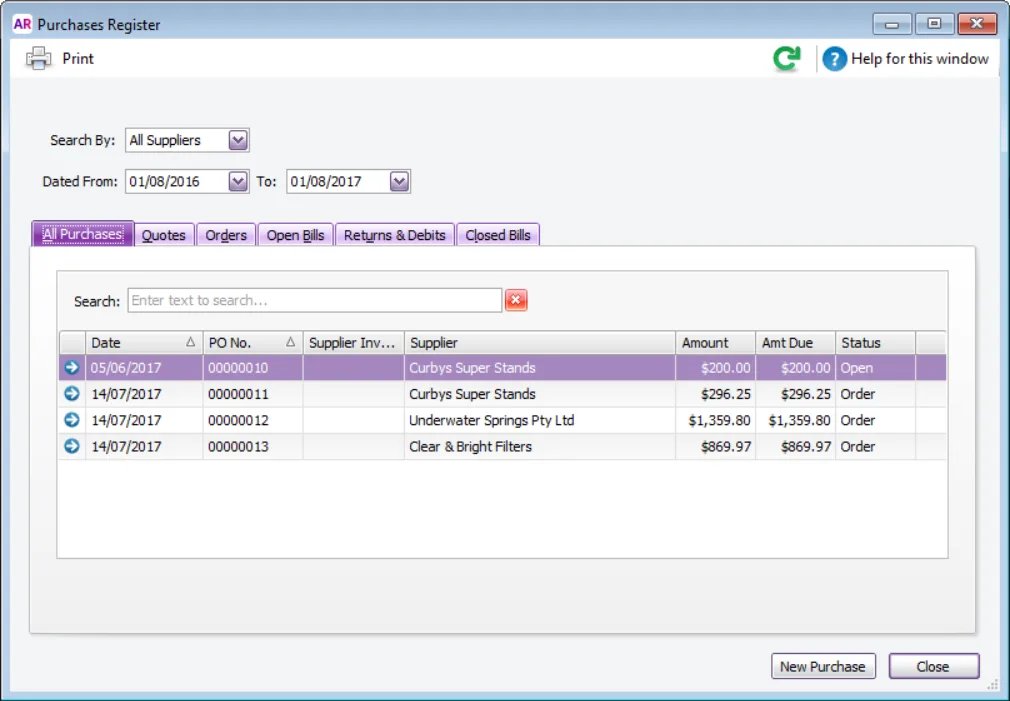The image size is (1010, 701).
Task: Expand the Search By suppliers dropdown
Action: point(238,140)
